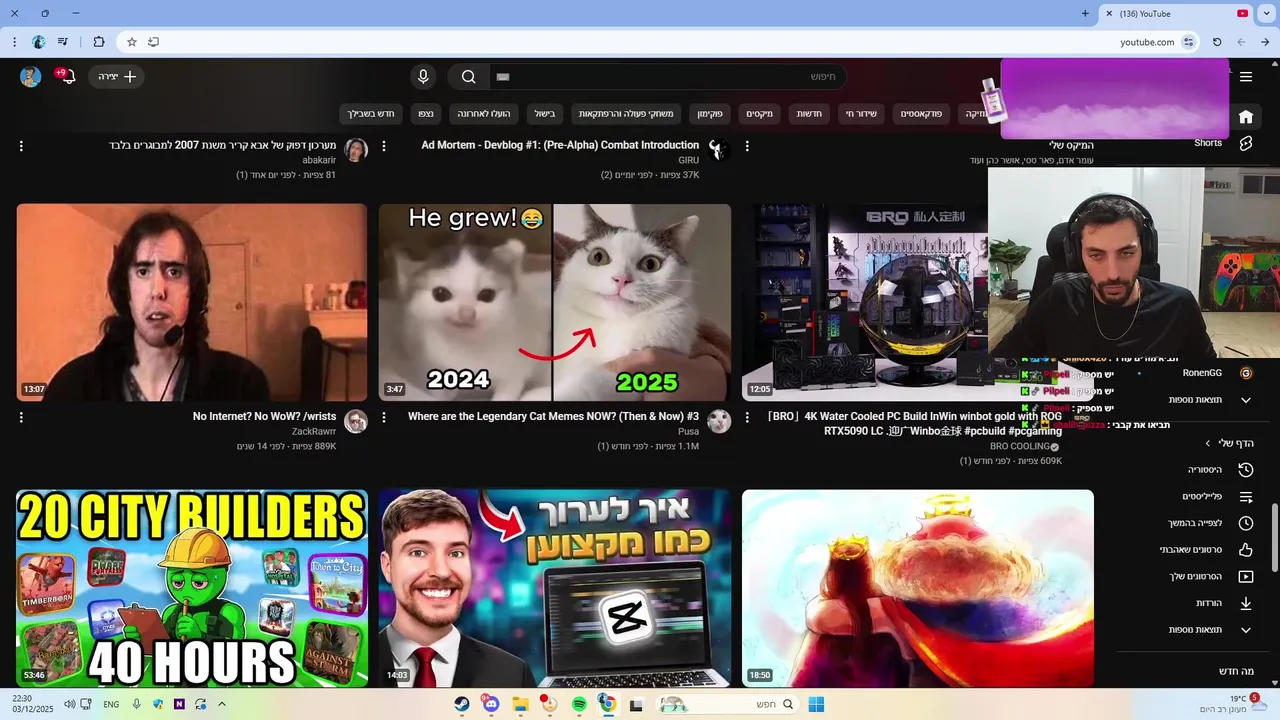Select the פודקאסטים filter chip
Image resolution: width=1280 pixels, height=720 pixels.
[x=921, y=114]
